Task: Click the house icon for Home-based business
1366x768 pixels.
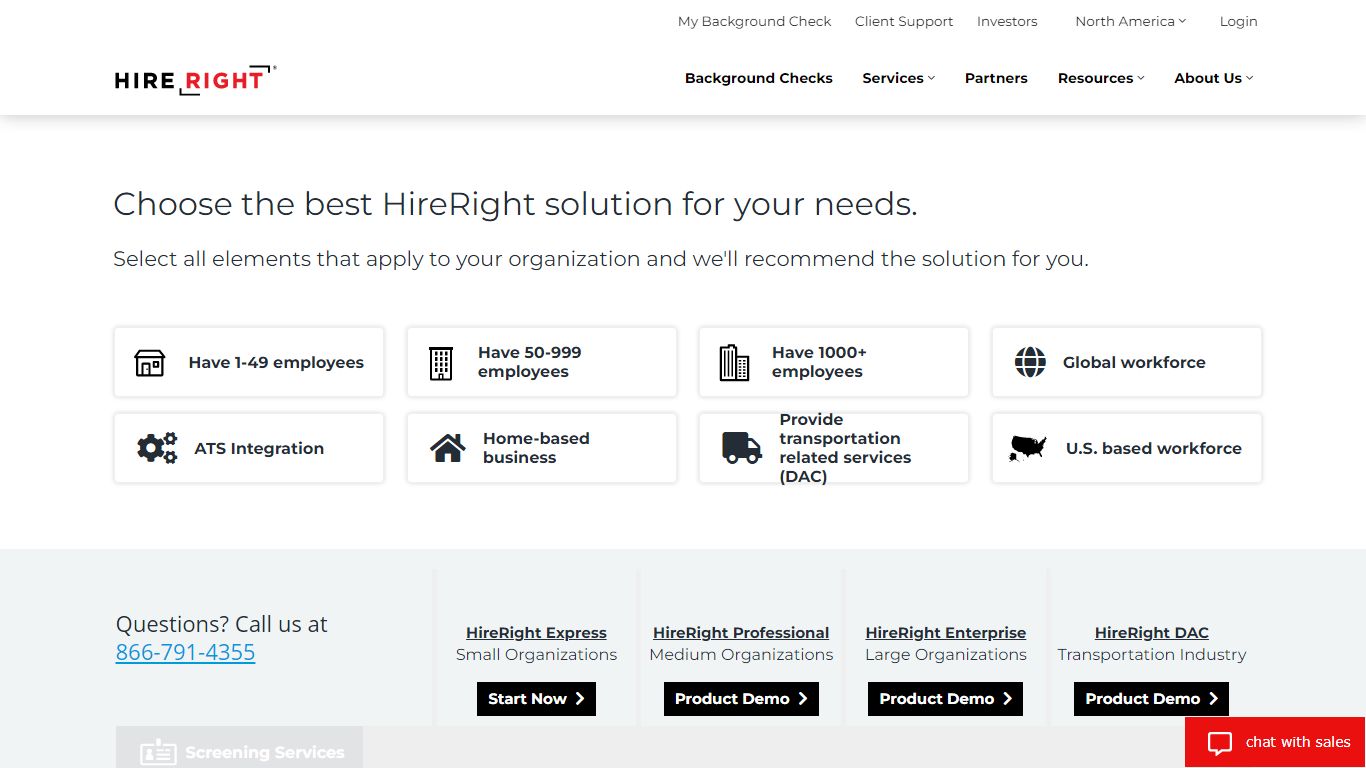Action: click(x=448, y=448)
